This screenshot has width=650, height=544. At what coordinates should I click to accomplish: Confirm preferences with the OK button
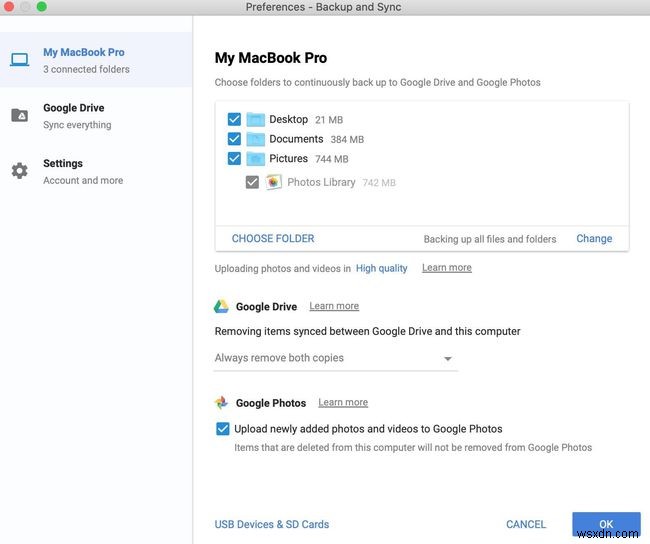pyautogui.click(x=606, y=524)
